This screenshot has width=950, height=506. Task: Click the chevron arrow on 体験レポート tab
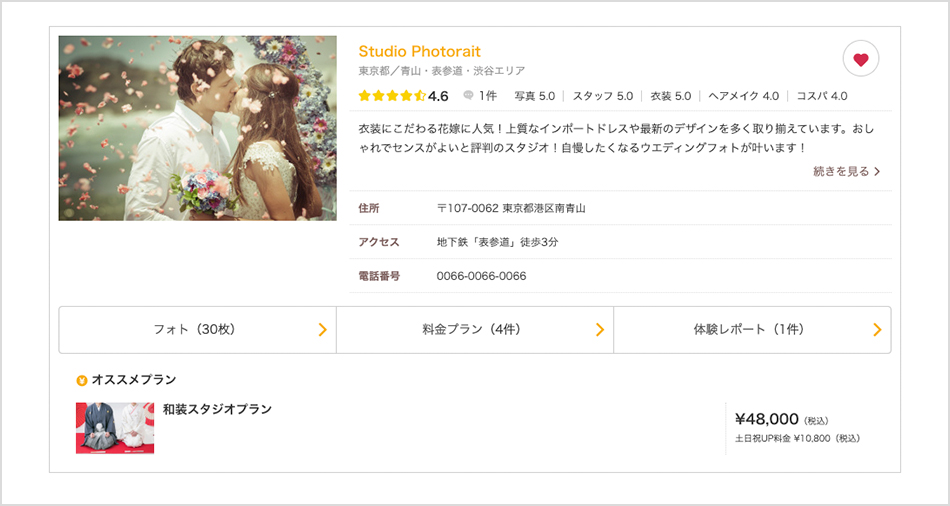pyautogui.click(x=877, y=330)
